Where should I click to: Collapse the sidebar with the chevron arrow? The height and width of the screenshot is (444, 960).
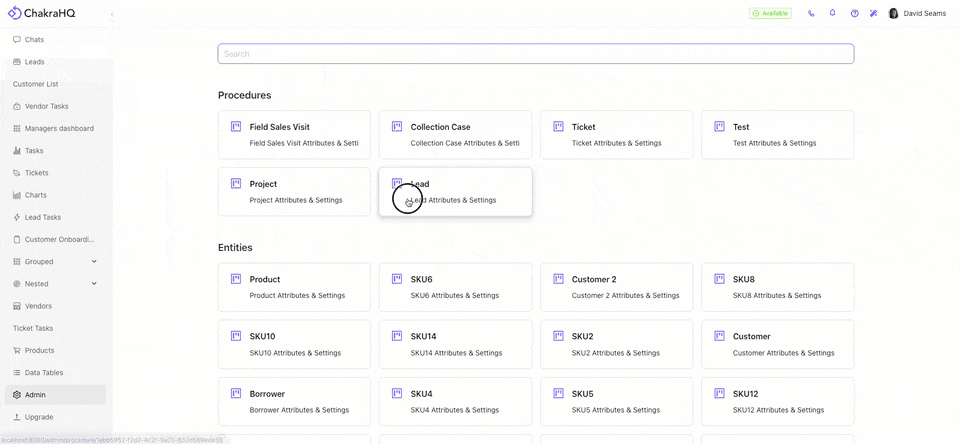pyautogui.click(x=112, y=14)
